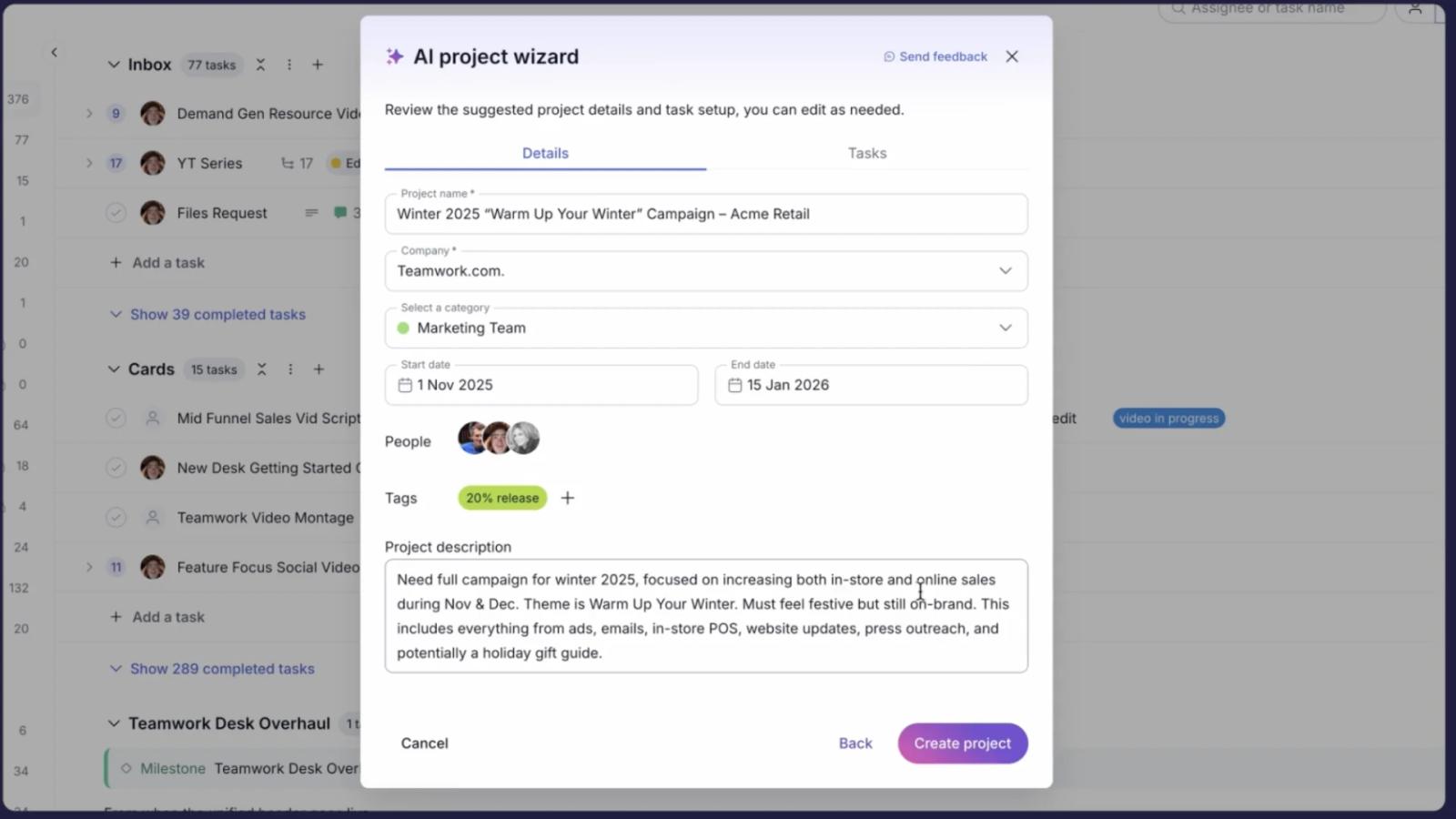This screenshot has width=1456, height=819.
Task: Expand Show 289 completed tasks
Action: [213, 669]
